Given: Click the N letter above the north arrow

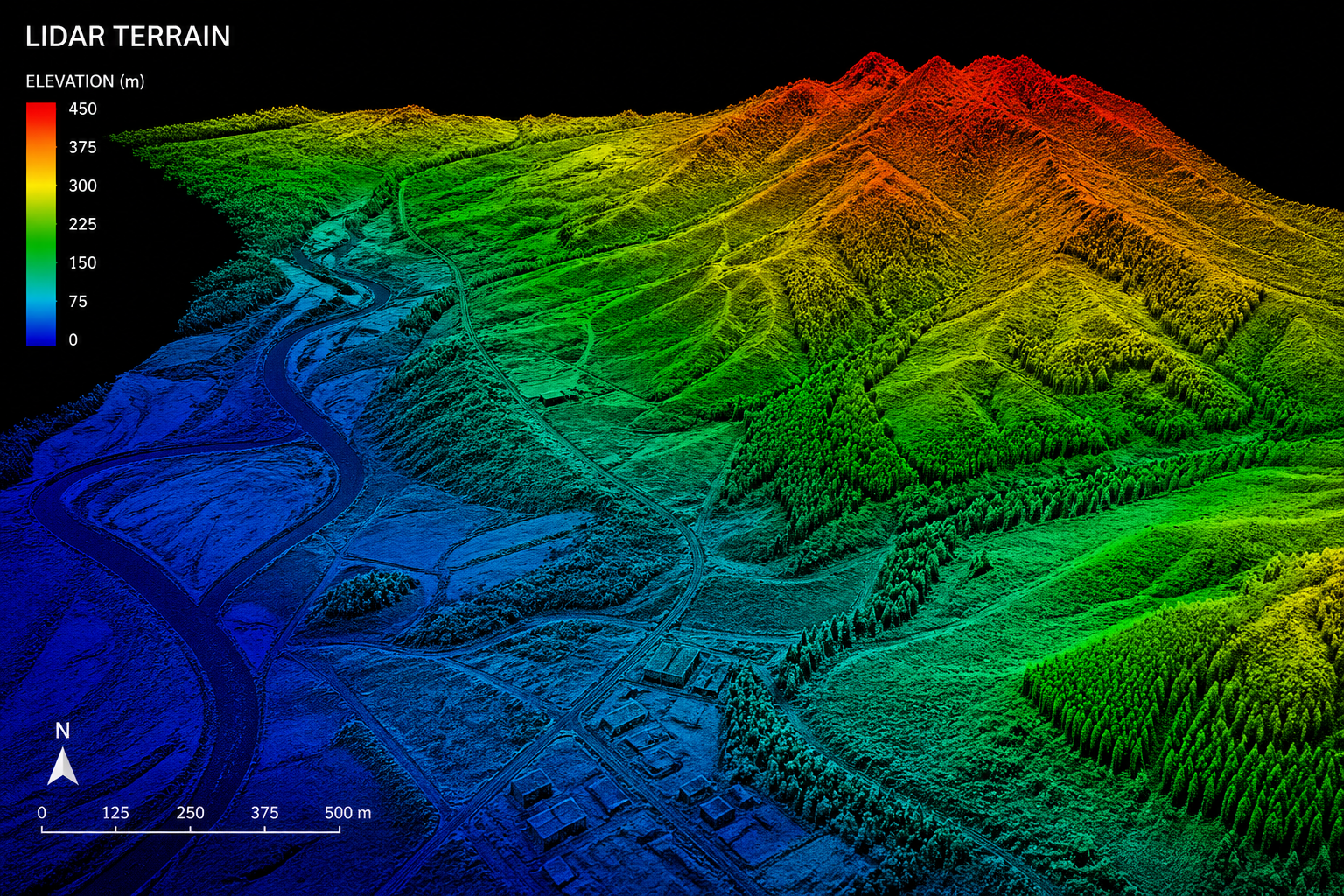Looking at the screenshot, I should (x=62, y=731).
